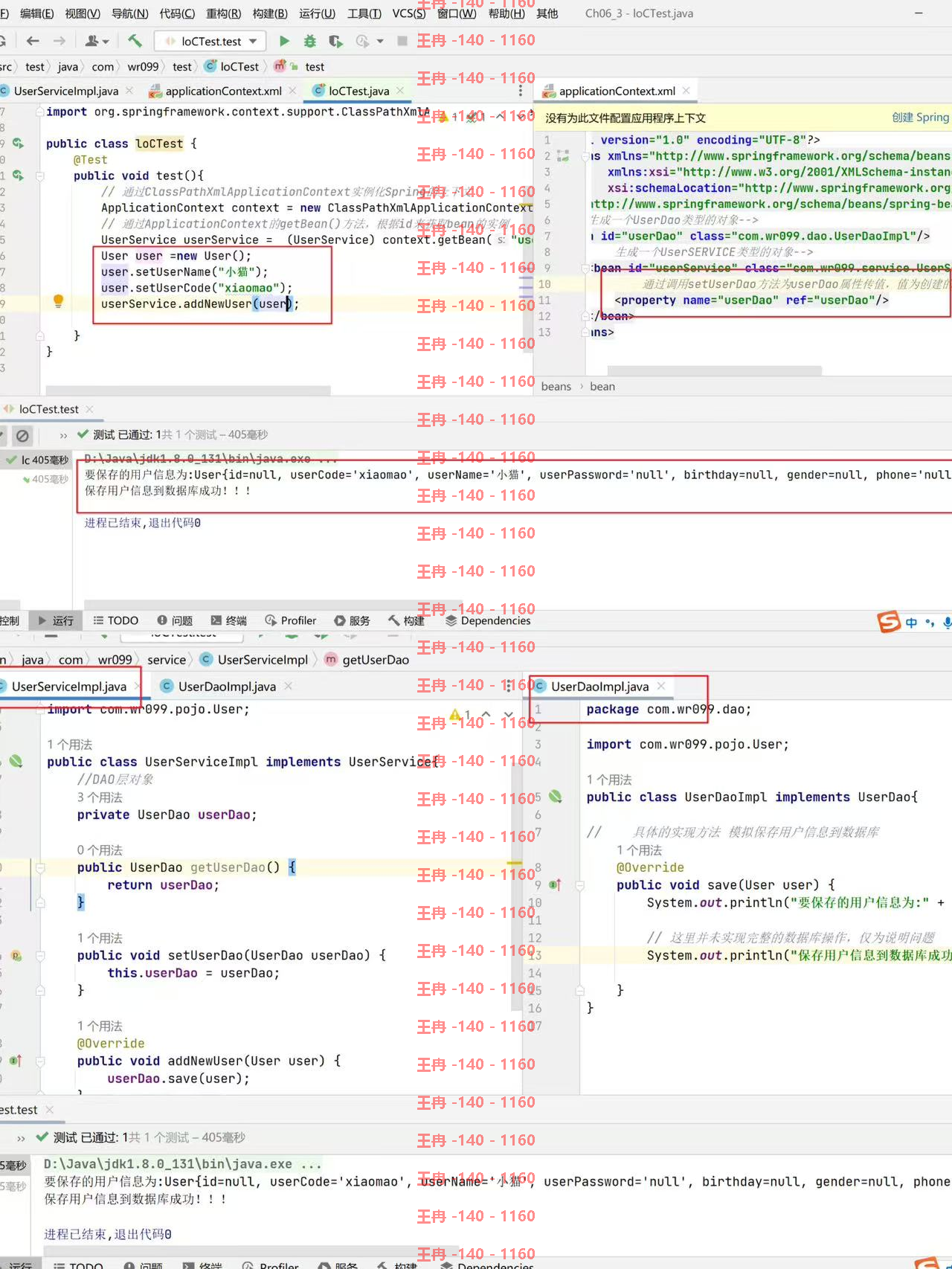The width and height of the screenshot is (952, 1269).
Task: Build the project with the hammer icon
Action: pos(135,41)
